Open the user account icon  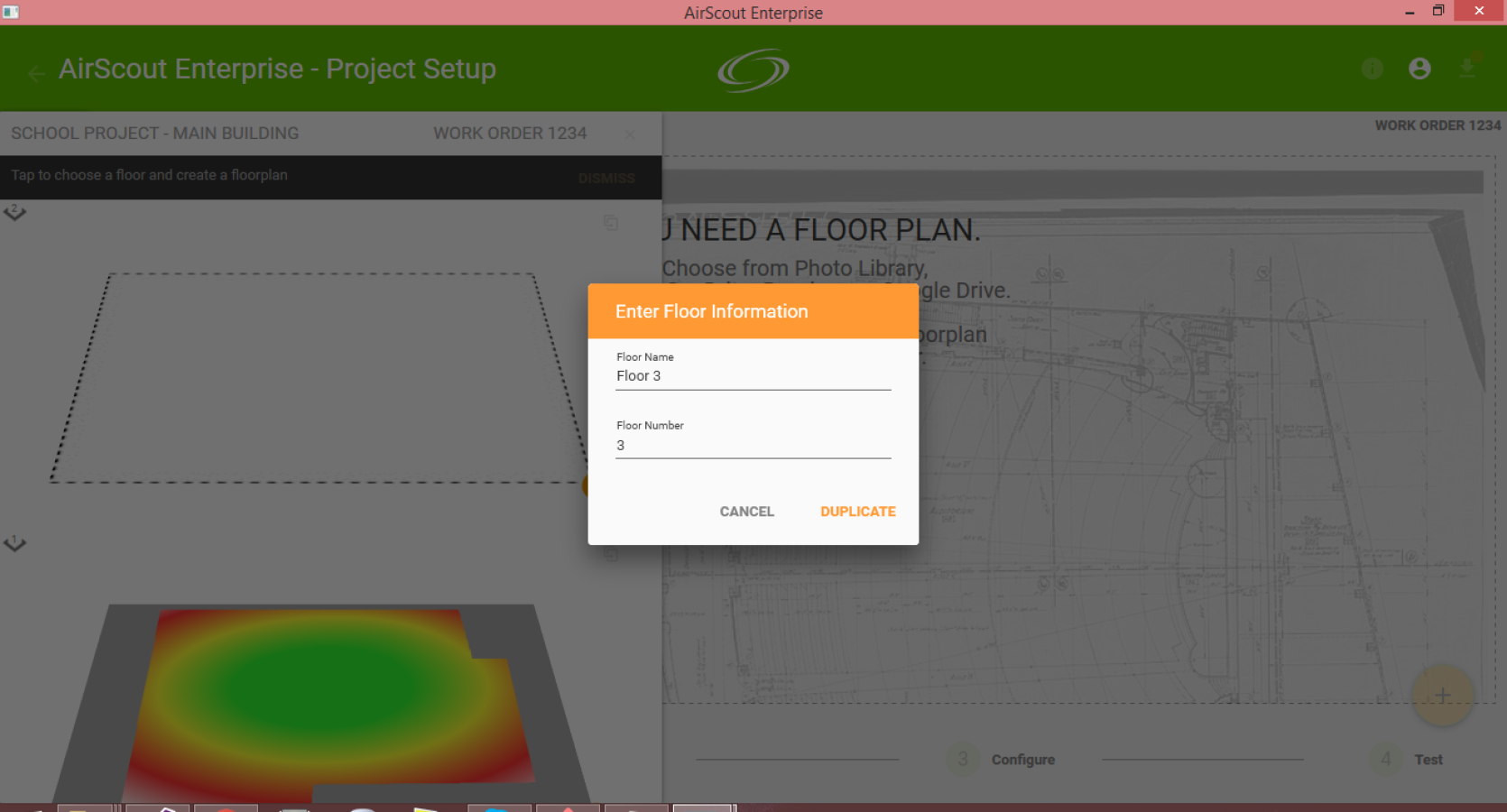(x=1419, y=69)
